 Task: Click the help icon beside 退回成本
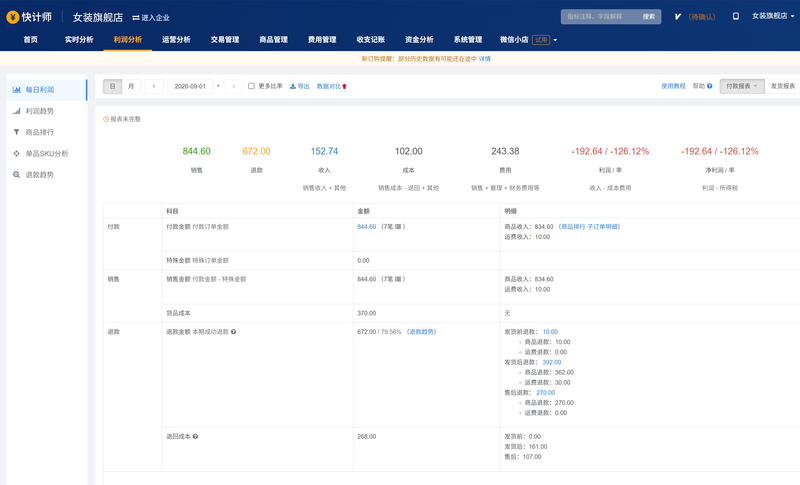(195, 437)
